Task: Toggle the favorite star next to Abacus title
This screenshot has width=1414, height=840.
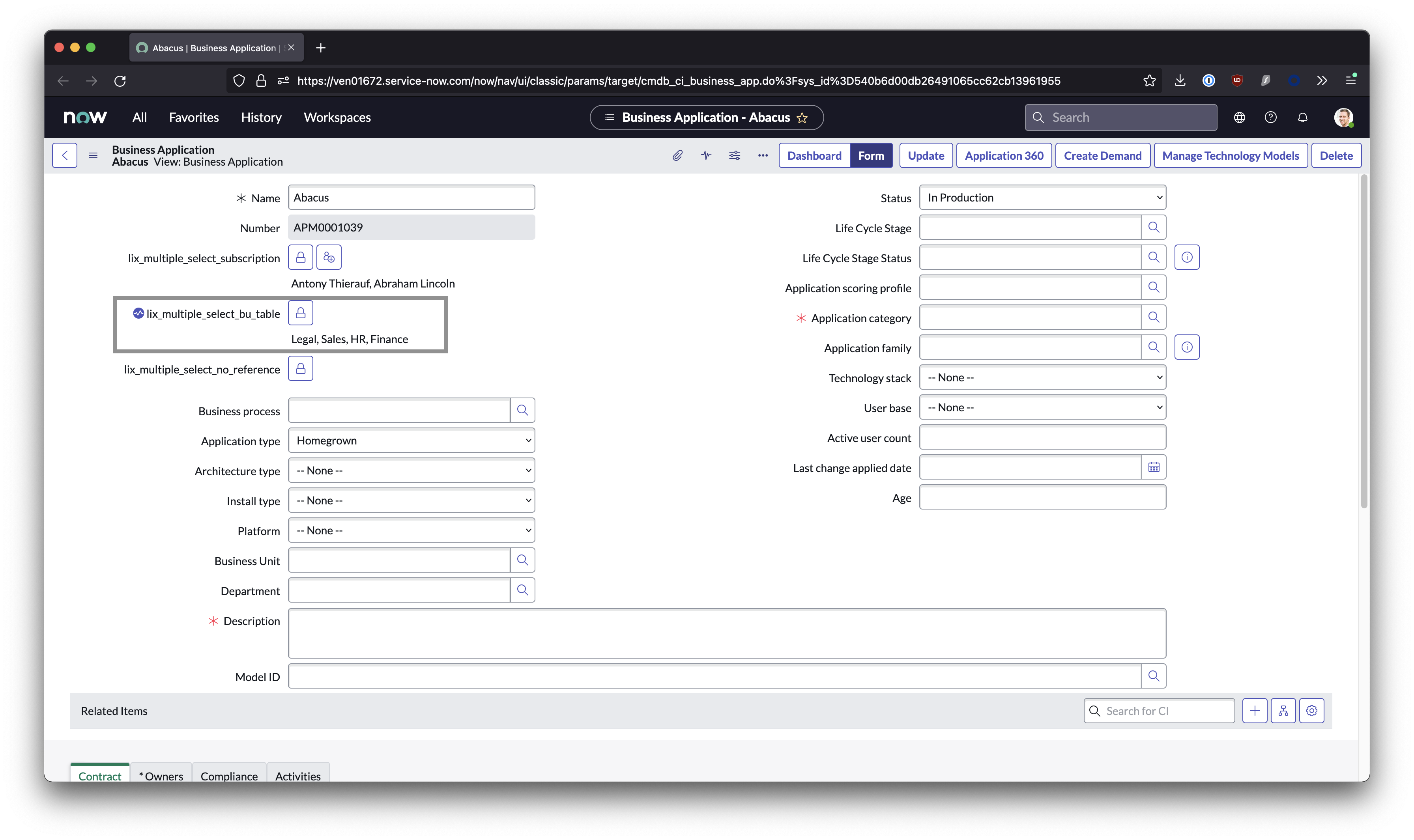Action: (802, 118)
